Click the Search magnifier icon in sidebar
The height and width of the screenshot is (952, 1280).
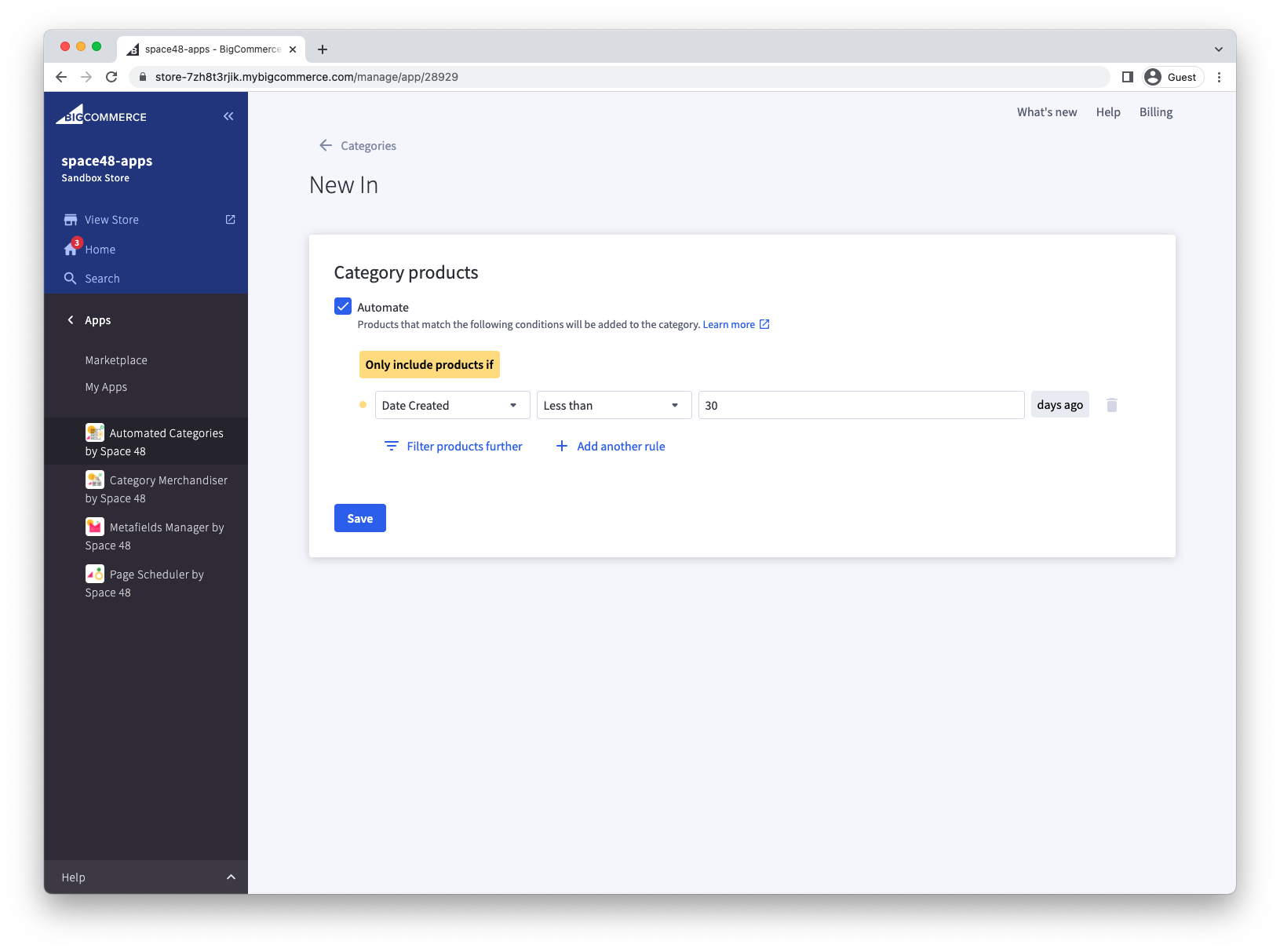pyautogui.click(x=70, y=279)
